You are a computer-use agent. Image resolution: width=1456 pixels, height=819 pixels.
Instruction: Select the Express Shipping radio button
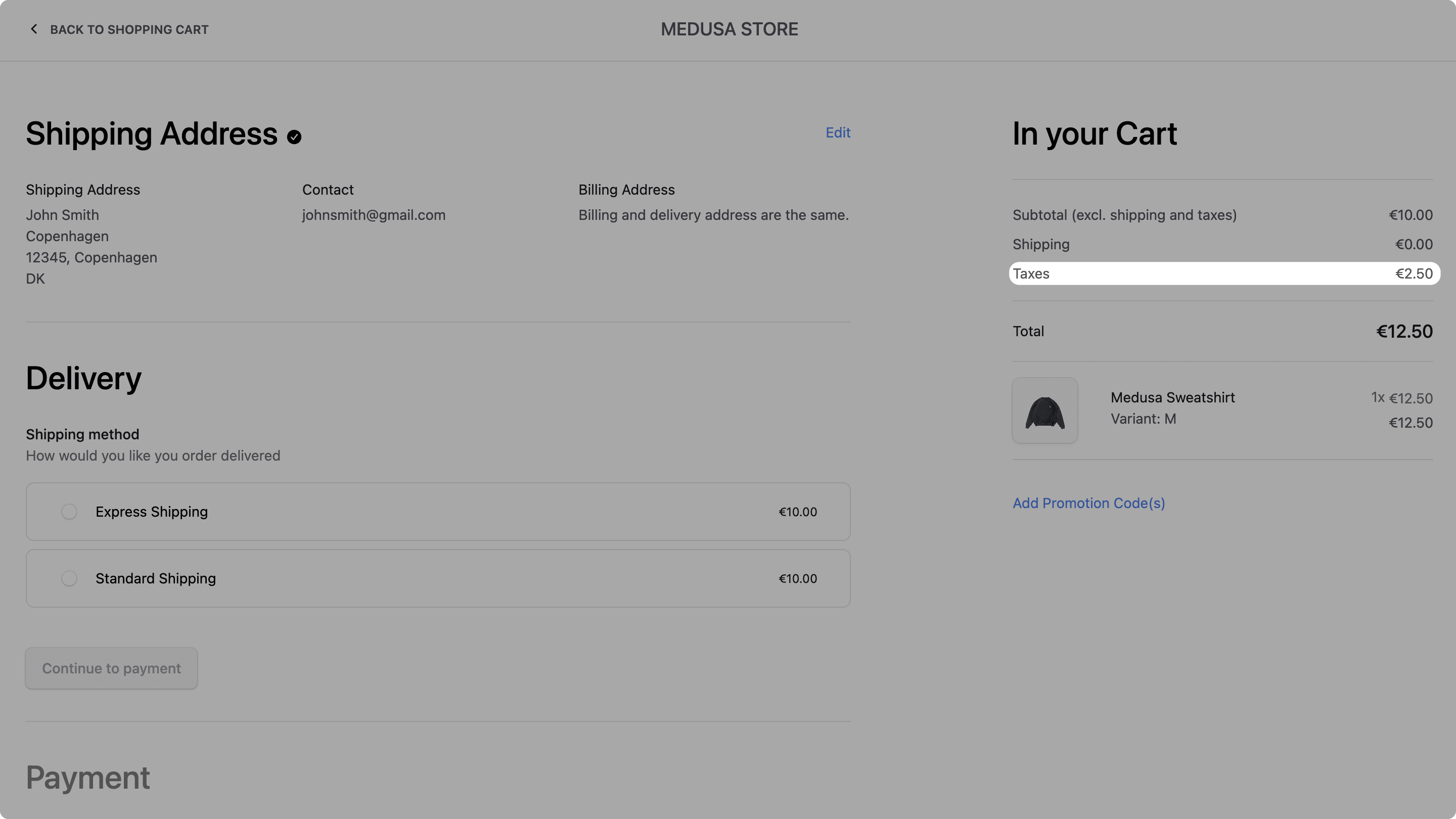[x=69, y=512]
